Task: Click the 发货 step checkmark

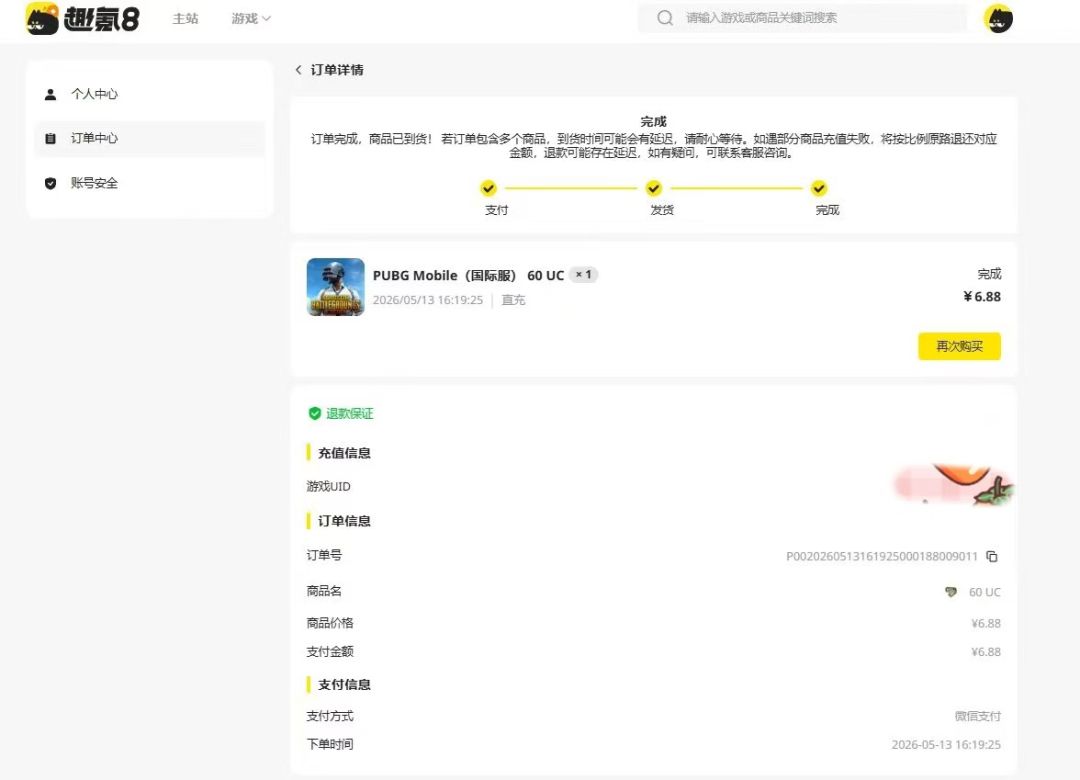Action: 654,188
